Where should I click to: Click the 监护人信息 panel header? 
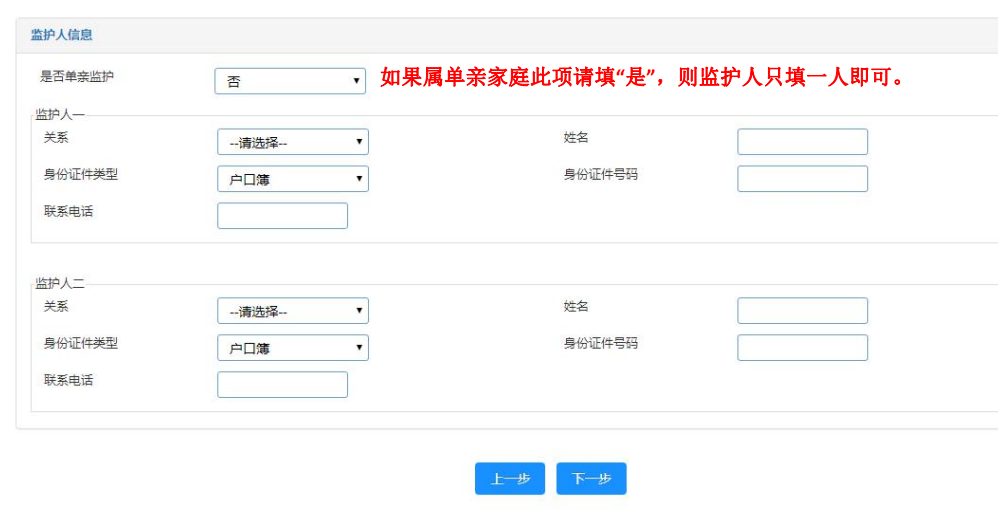coord(62,35)
